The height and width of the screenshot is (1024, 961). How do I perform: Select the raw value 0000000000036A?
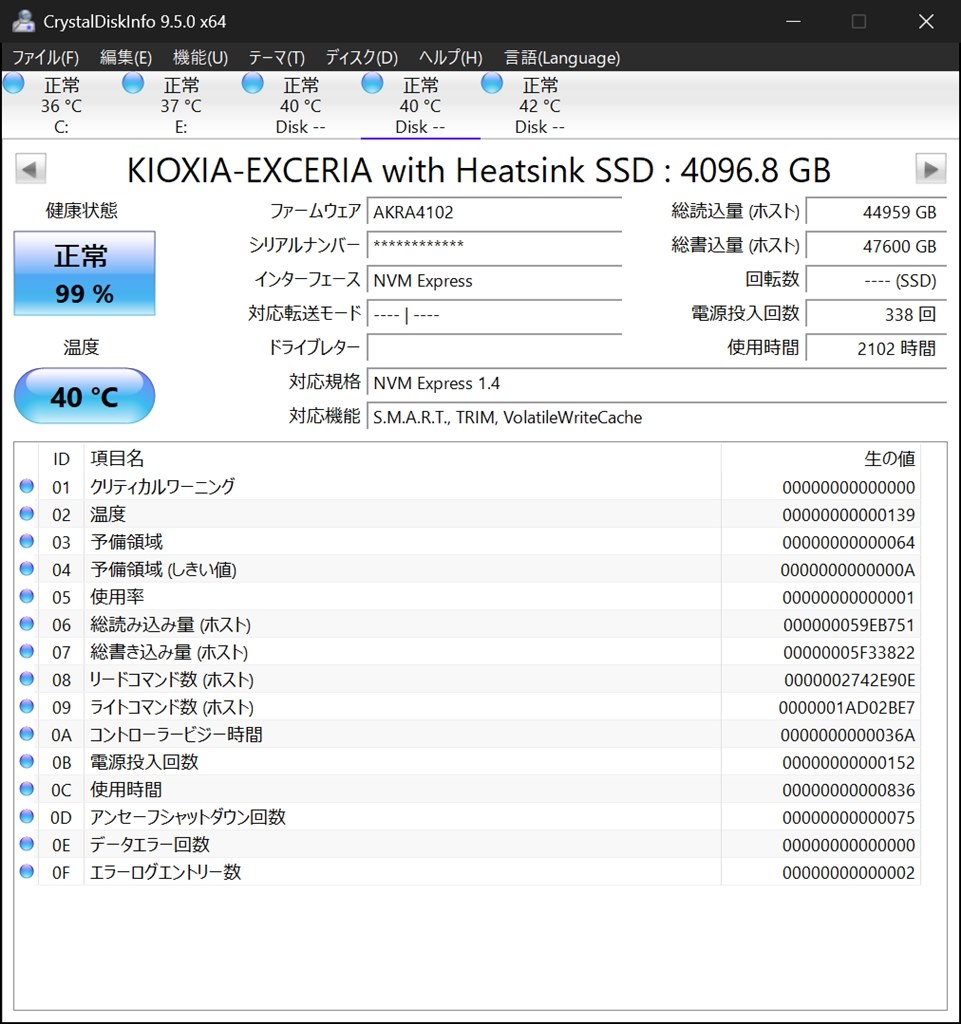(847, 735)
